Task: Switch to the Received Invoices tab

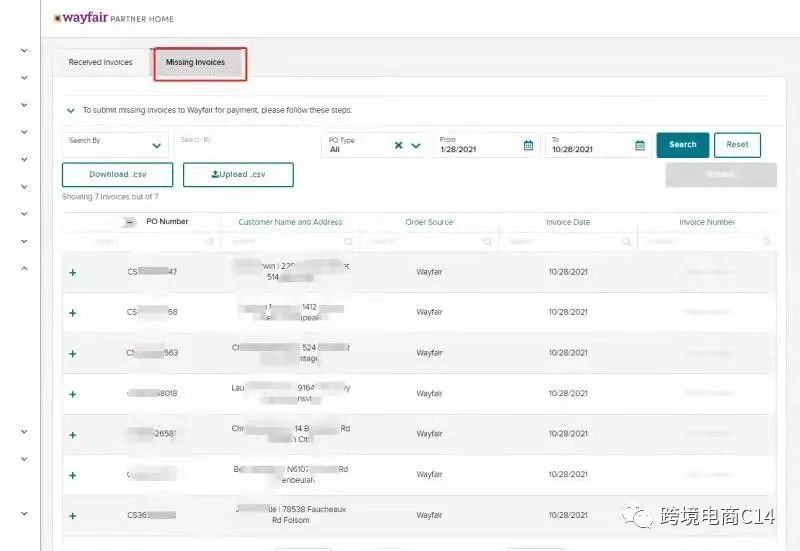Action: [100, 63]
